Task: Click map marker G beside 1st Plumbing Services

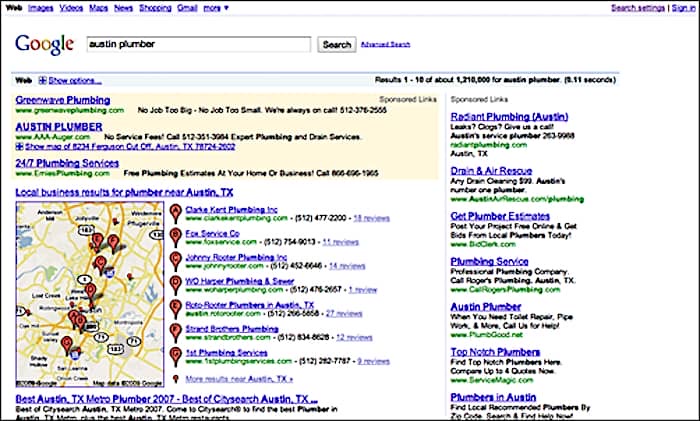Action: tap(176, 357)
